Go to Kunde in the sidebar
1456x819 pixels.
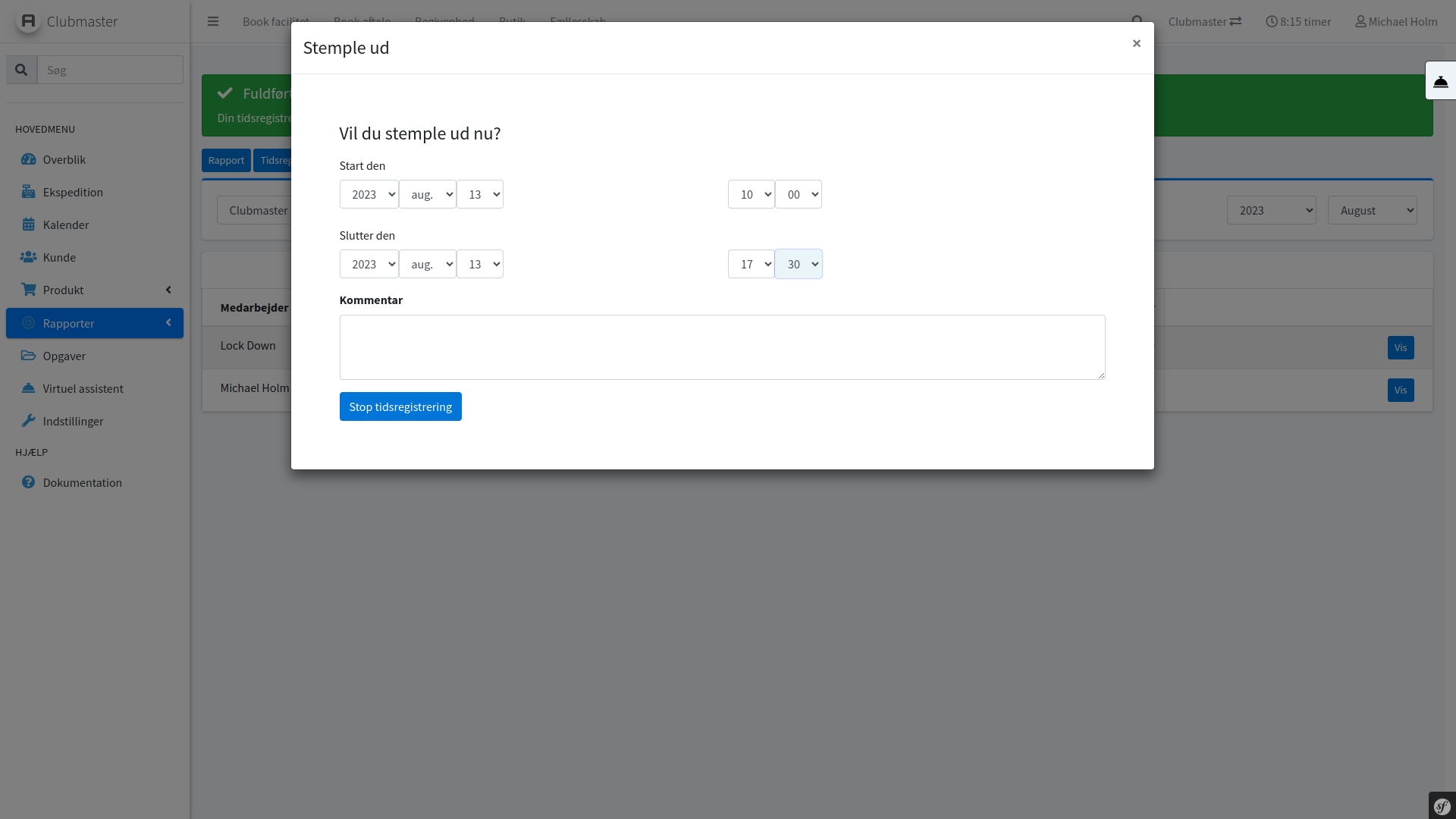point(59,257)
